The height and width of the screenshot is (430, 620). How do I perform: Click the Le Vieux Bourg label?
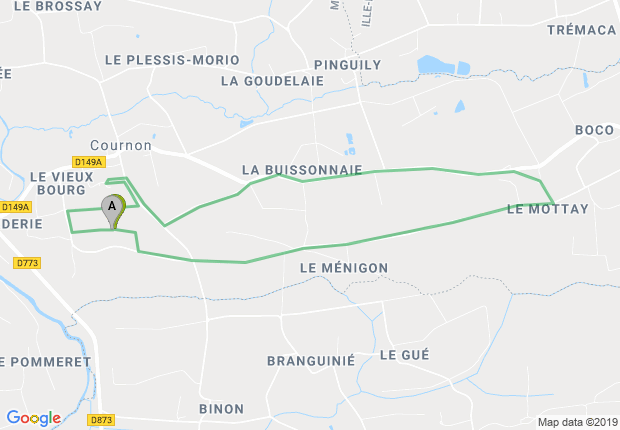pyautogui.click(x=62, y=183)
